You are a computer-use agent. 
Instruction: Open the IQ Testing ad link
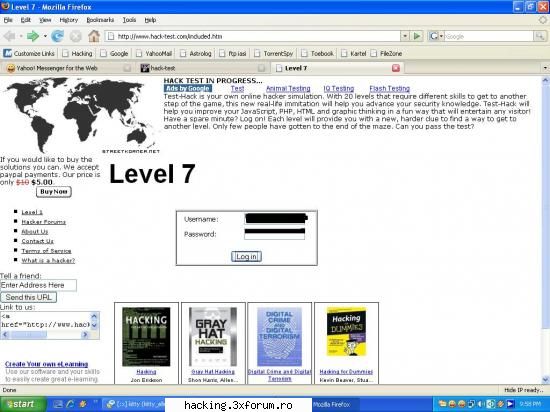338,88
